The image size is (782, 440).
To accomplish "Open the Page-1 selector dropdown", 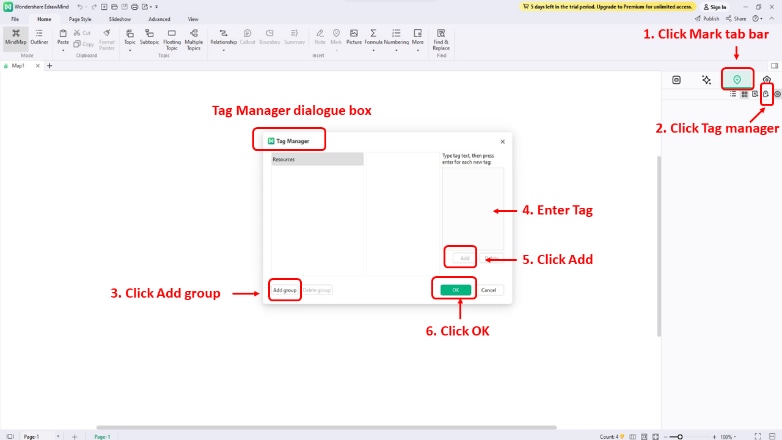I will (x=58, y=437).
